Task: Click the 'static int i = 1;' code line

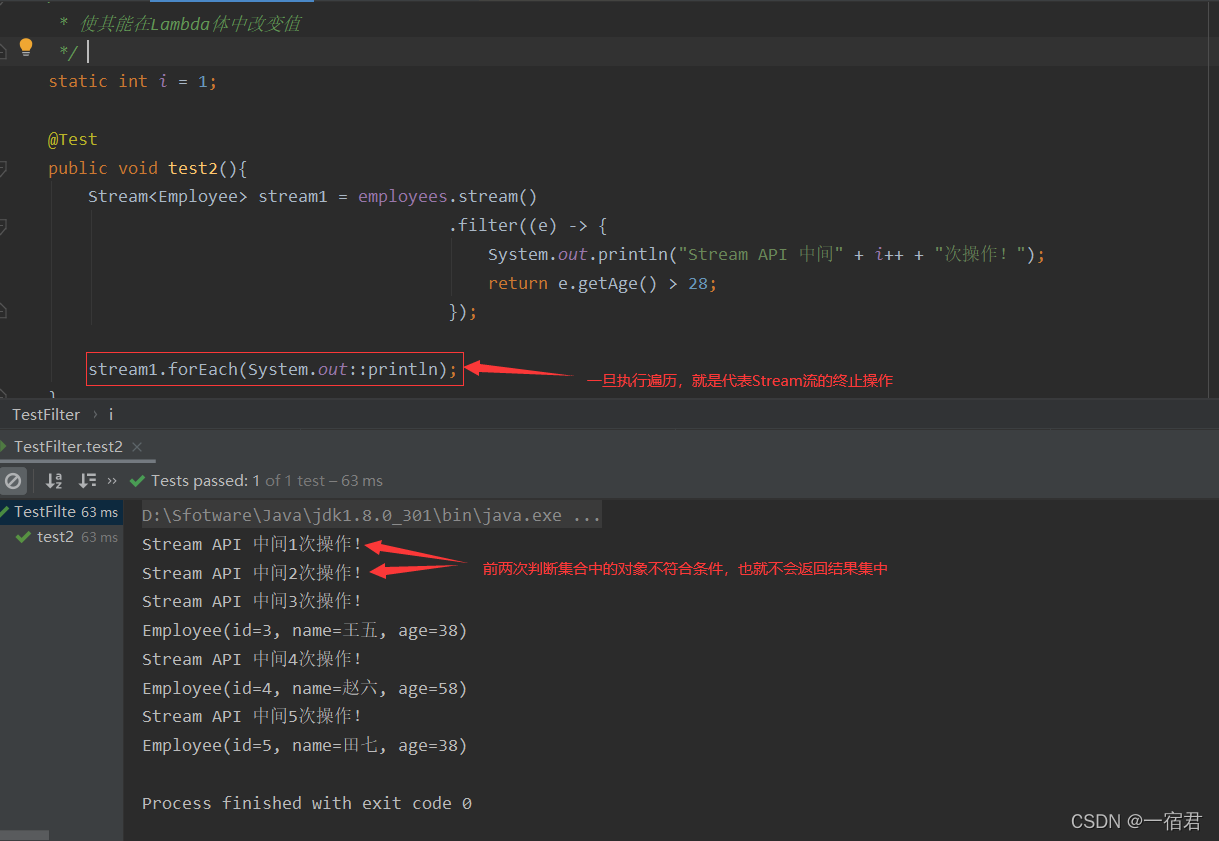Action: coord(132,81)
